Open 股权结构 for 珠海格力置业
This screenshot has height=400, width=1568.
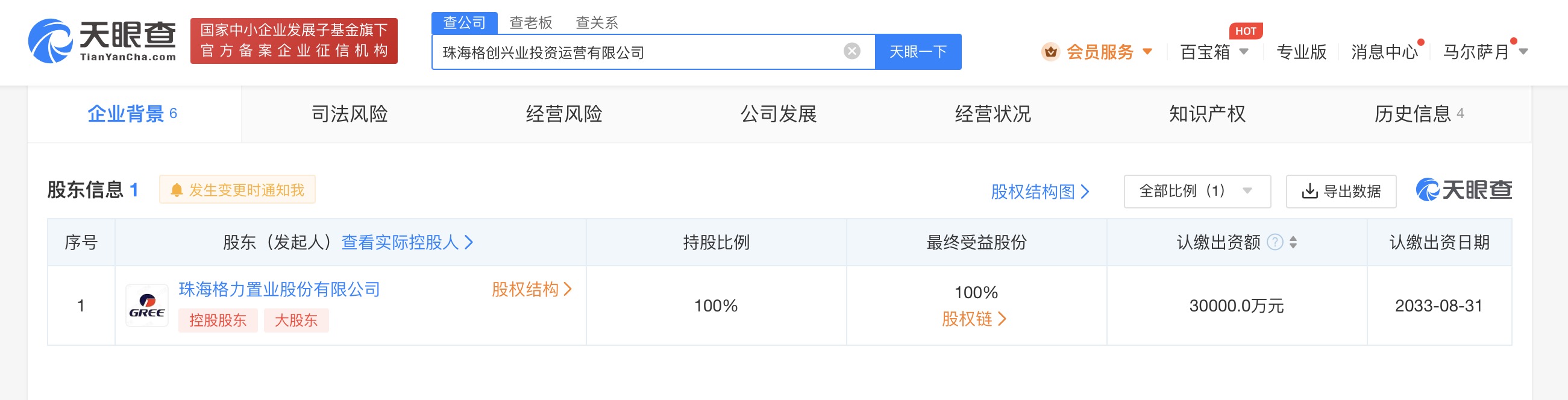click(532, 289)
